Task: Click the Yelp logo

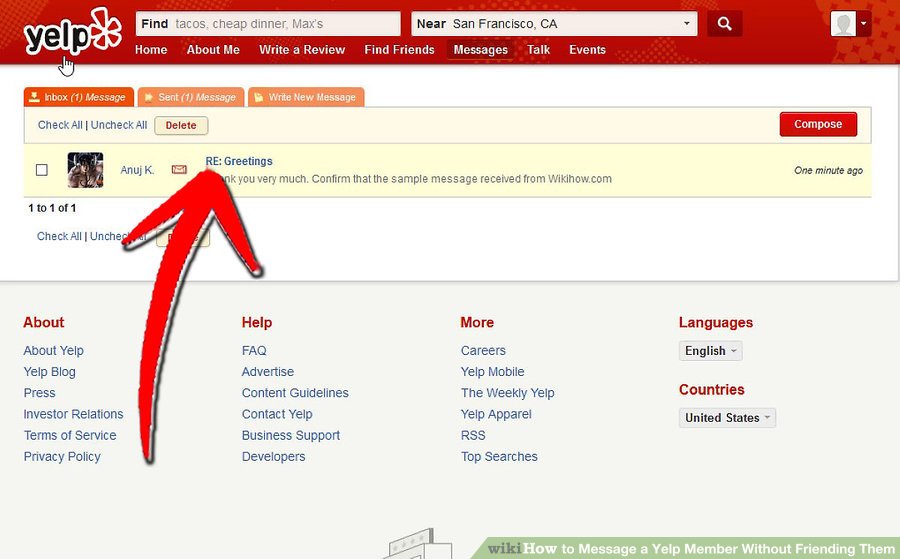Action: pyautogui.click(x=72, y=33)
